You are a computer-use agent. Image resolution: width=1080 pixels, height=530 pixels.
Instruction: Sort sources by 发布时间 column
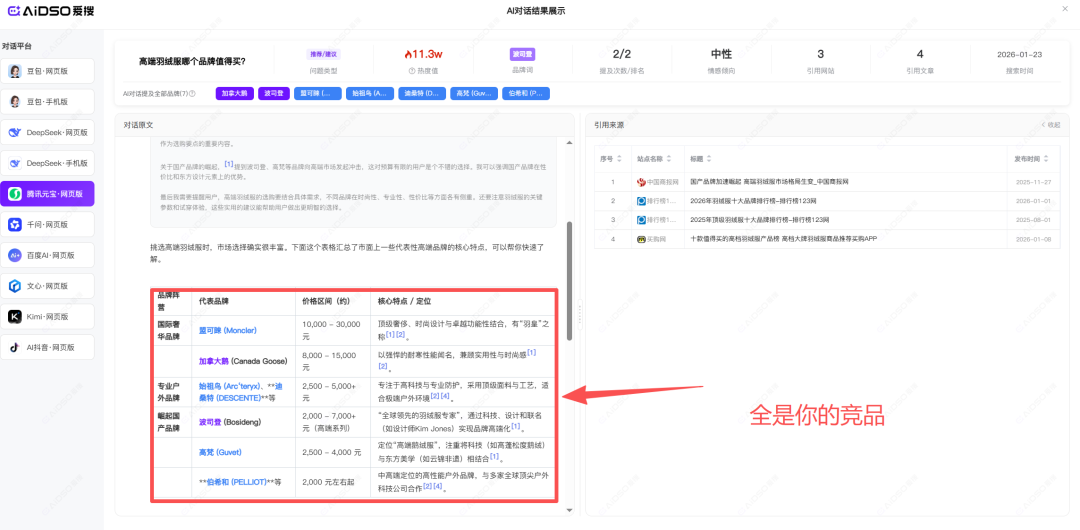click(1046, 158)
